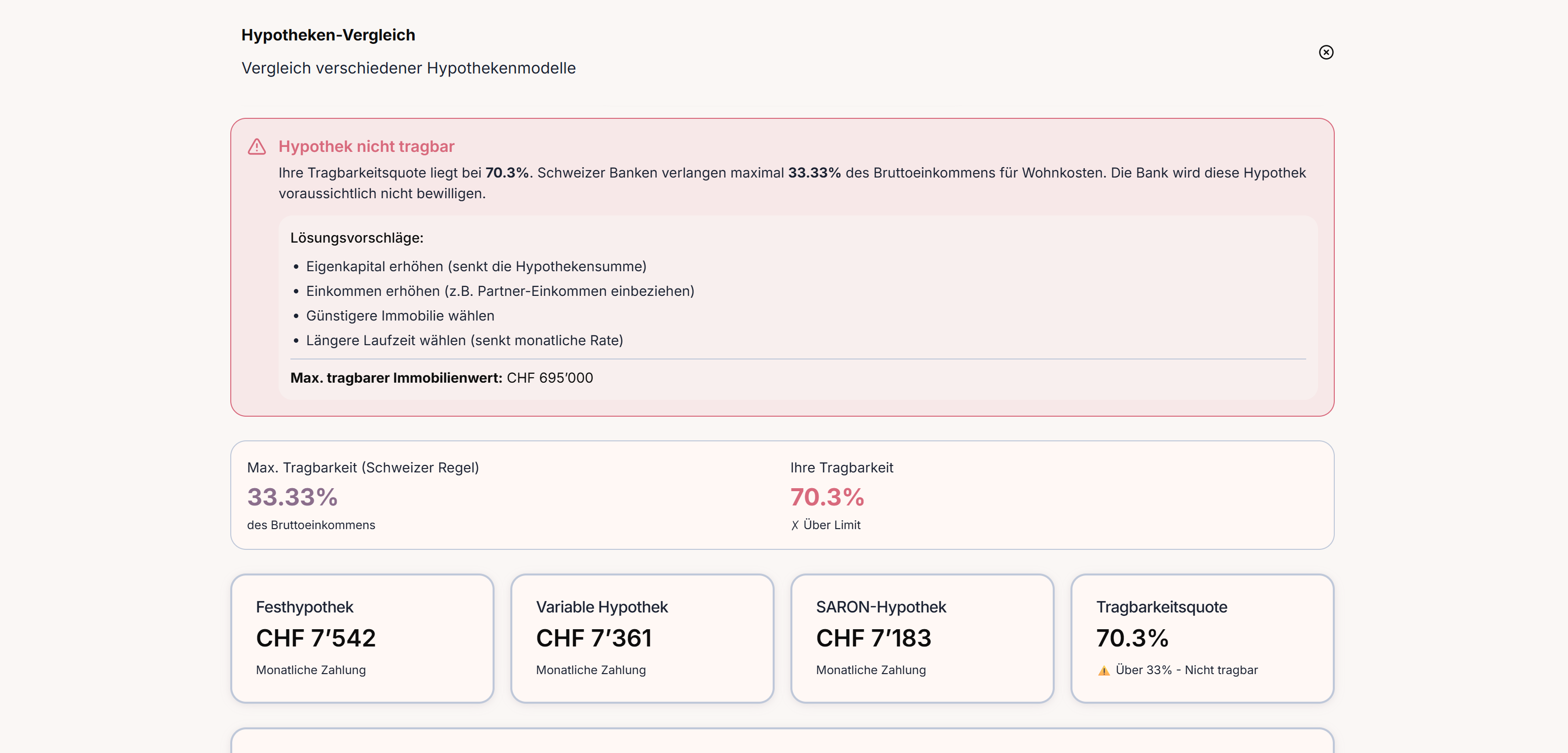Click the Einkommen erhöhen suggestion
The width and height of the screenshot is (1568, 753).
[500, 291]
